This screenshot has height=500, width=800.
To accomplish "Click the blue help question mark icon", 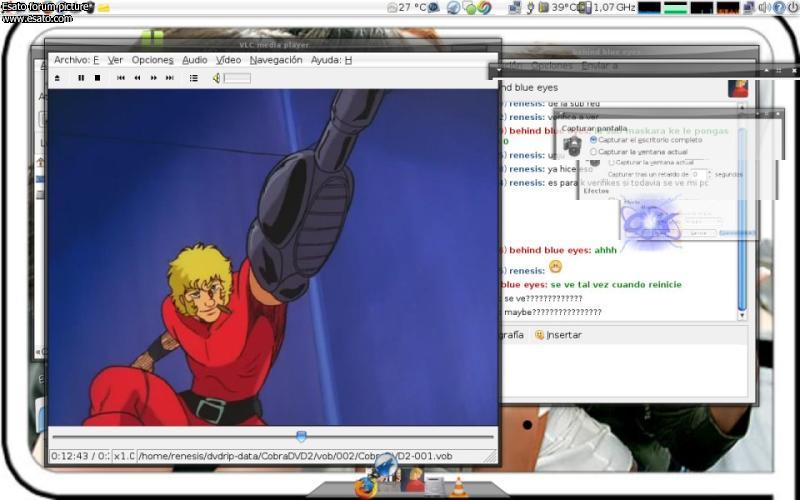I will (779, 8).
